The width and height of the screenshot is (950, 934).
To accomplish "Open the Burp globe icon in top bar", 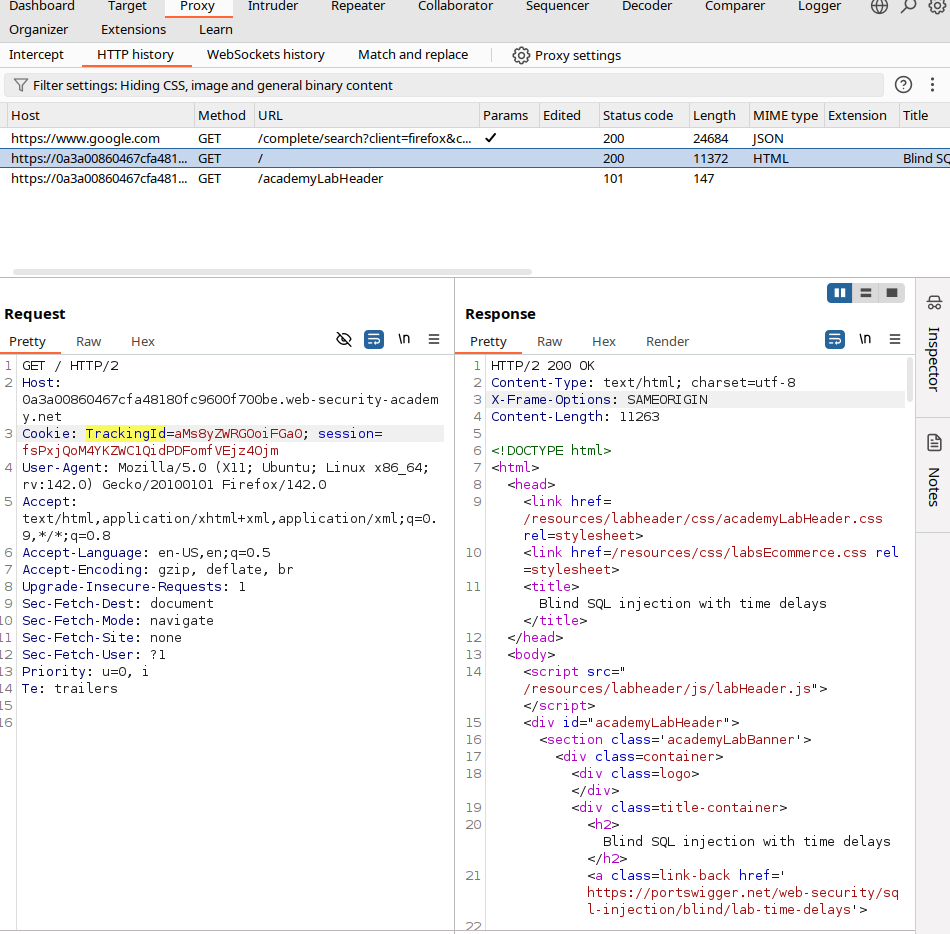I will click(879, 7).
